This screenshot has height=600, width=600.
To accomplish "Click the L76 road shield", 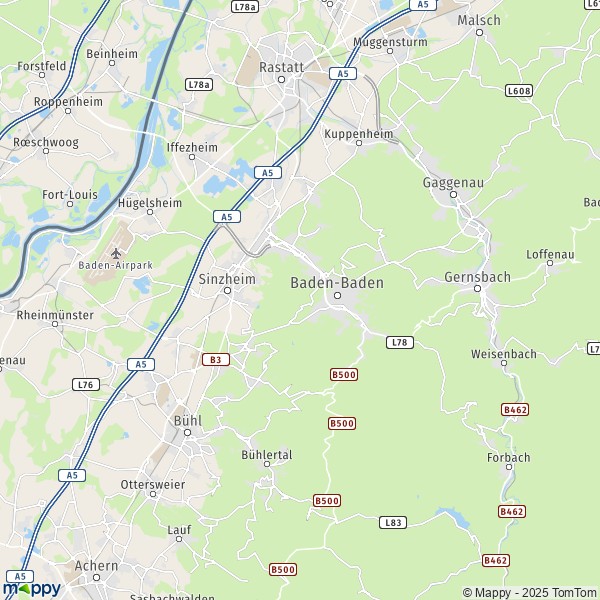I will pyautogui.click(x=86, y=385).
